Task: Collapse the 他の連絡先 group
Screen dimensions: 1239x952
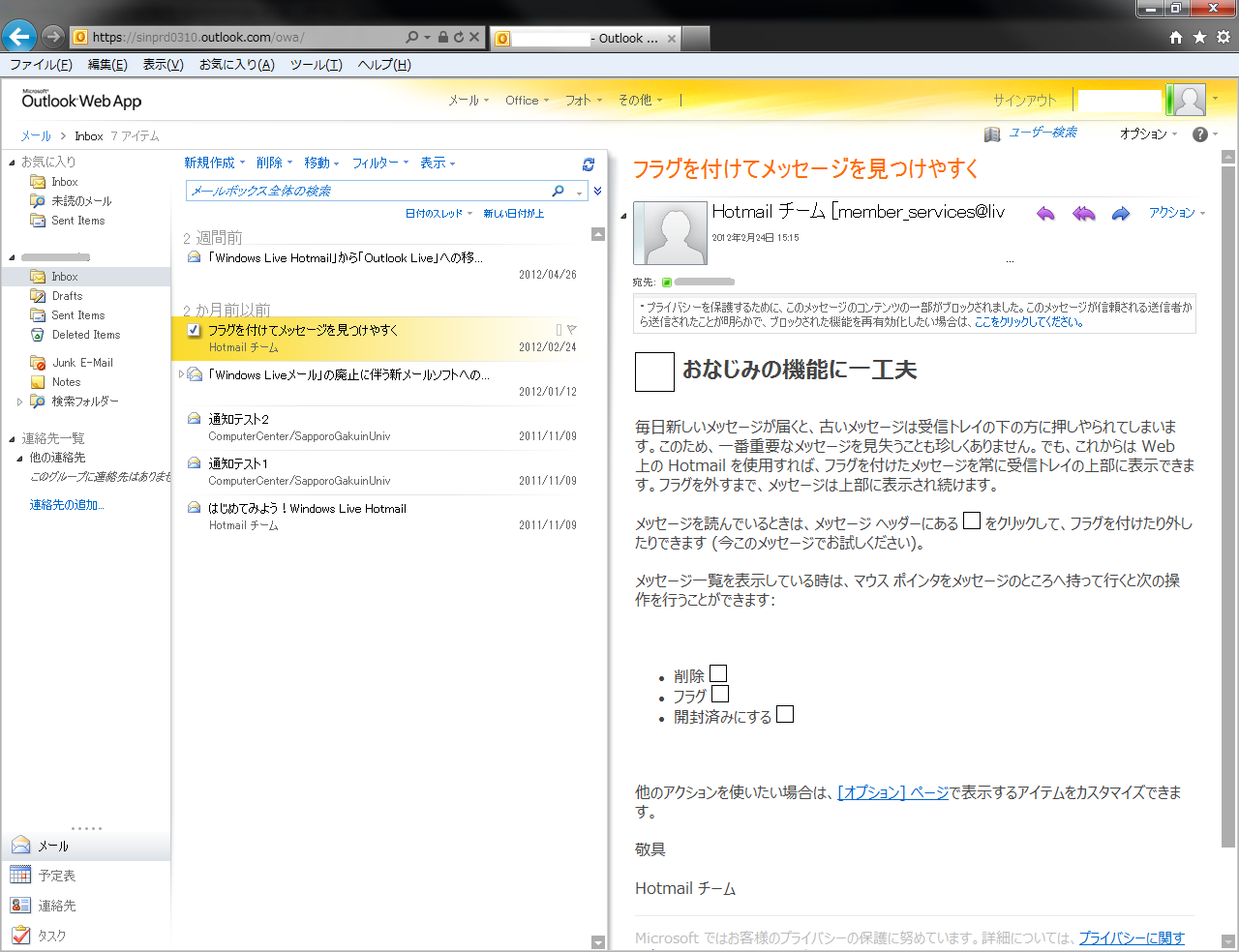Action: (x=19, y=458)
